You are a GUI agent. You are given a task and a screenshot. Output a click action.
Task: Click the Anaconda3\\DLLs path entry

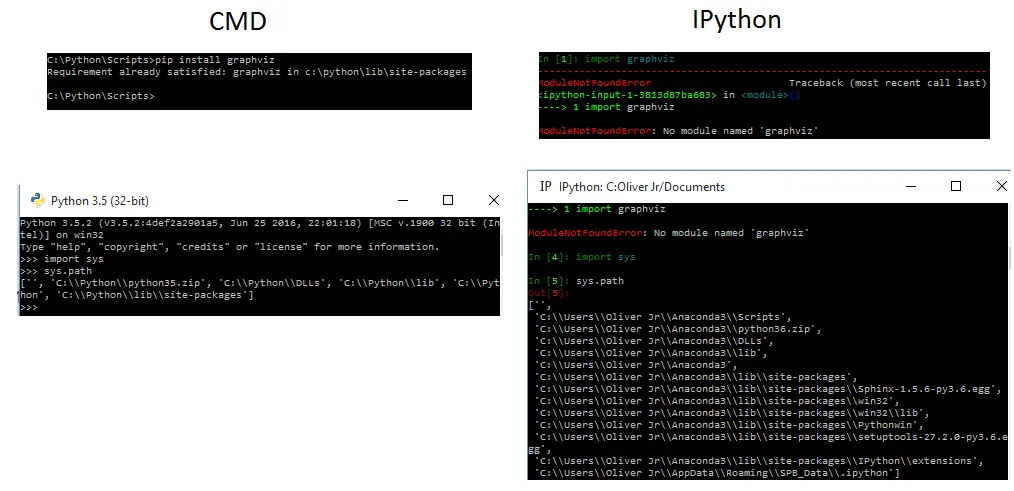654,341
